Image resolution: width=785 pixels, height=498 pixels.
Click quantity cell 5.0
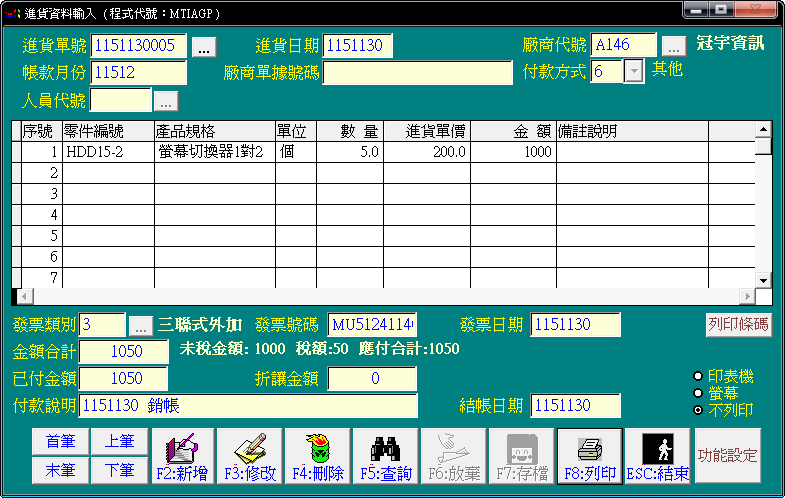point(349,152)
